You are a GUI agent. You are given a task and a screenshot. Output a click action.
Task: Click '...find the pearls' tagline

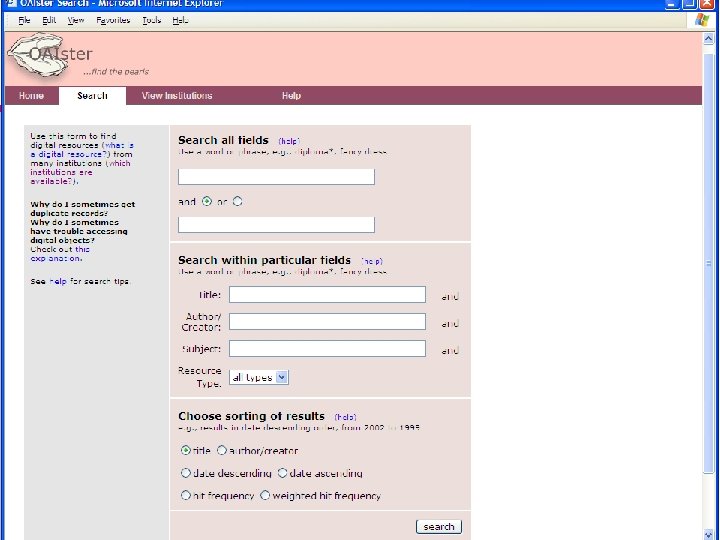pos(116,72)
